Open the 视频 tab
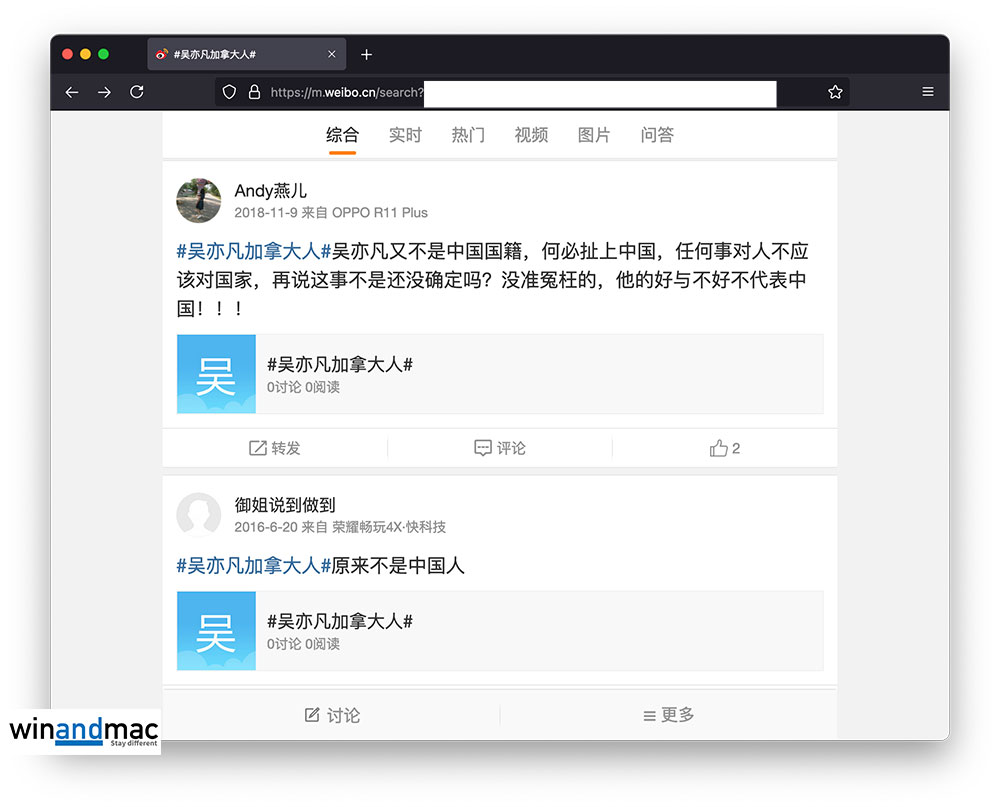 tap(531, 135)
